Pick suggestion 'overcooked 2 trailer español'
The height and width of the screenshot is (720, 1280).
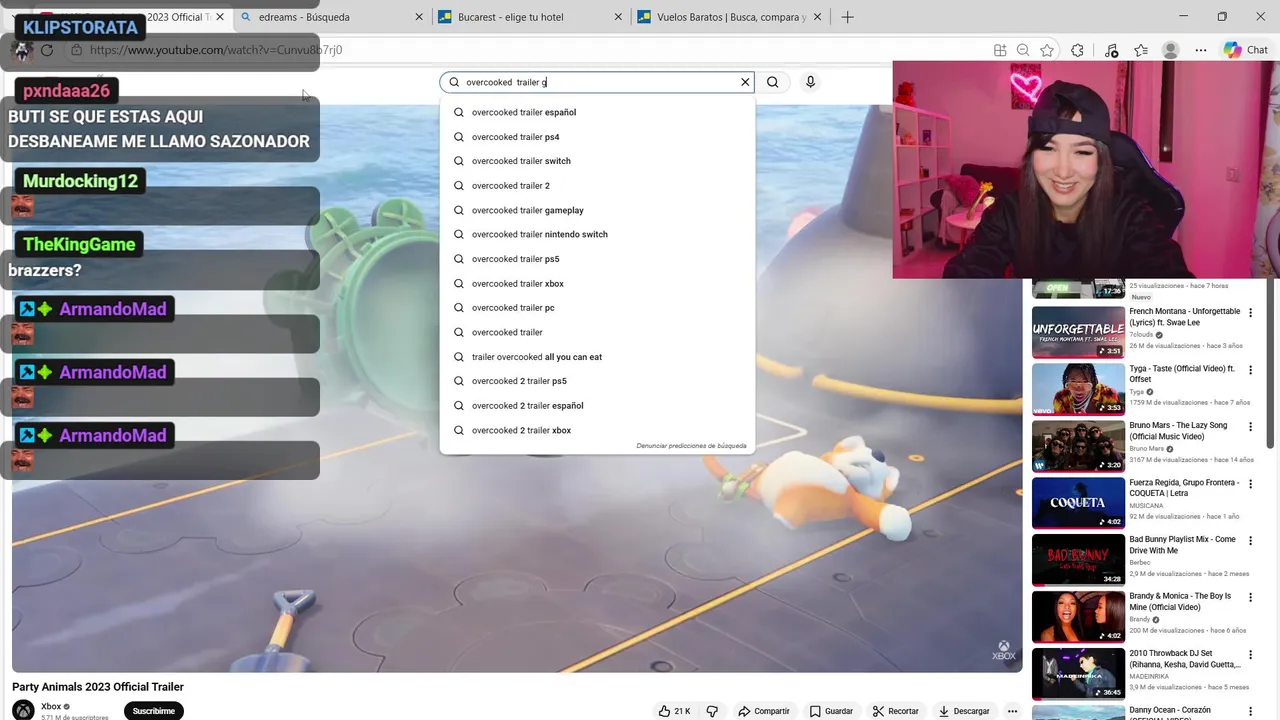[597, 406]
